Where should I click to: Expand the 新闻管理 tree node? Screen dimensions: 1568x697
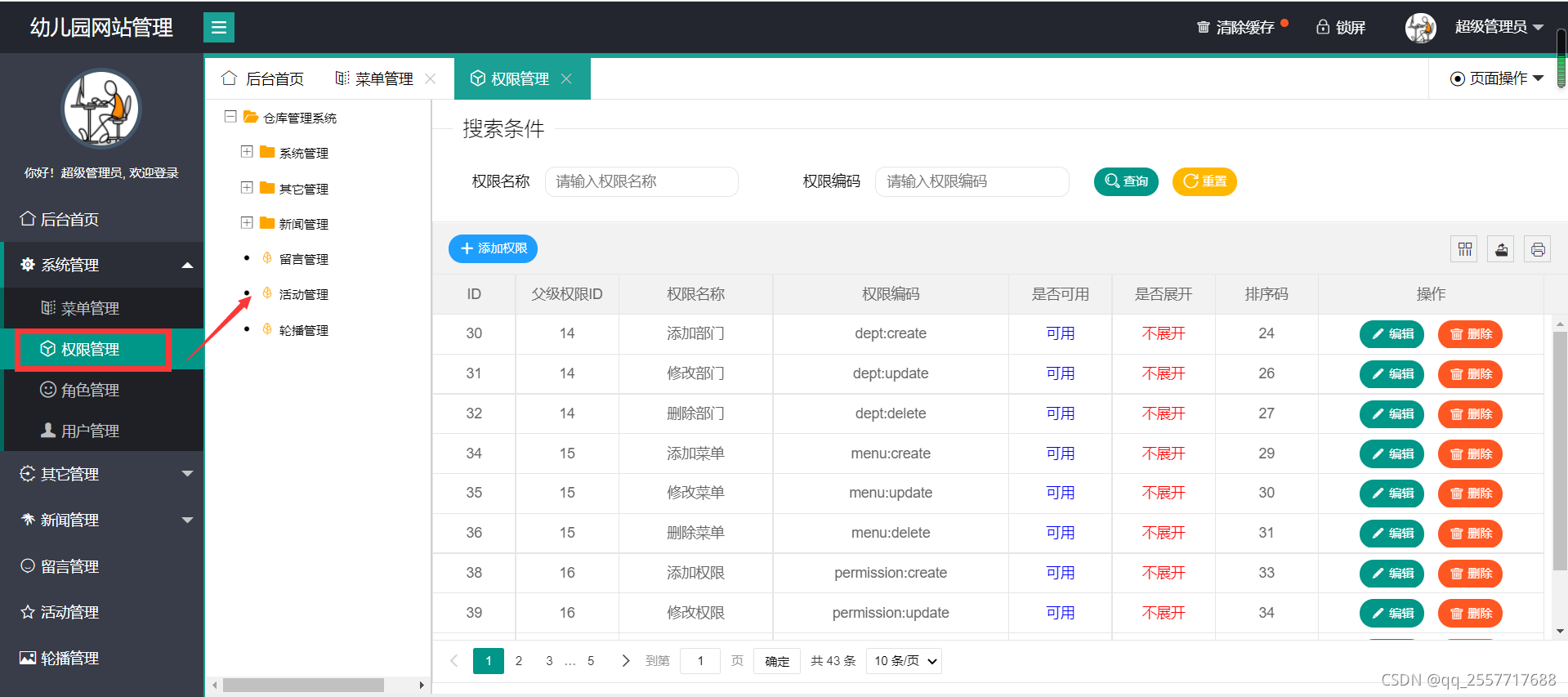coord(247,223)
